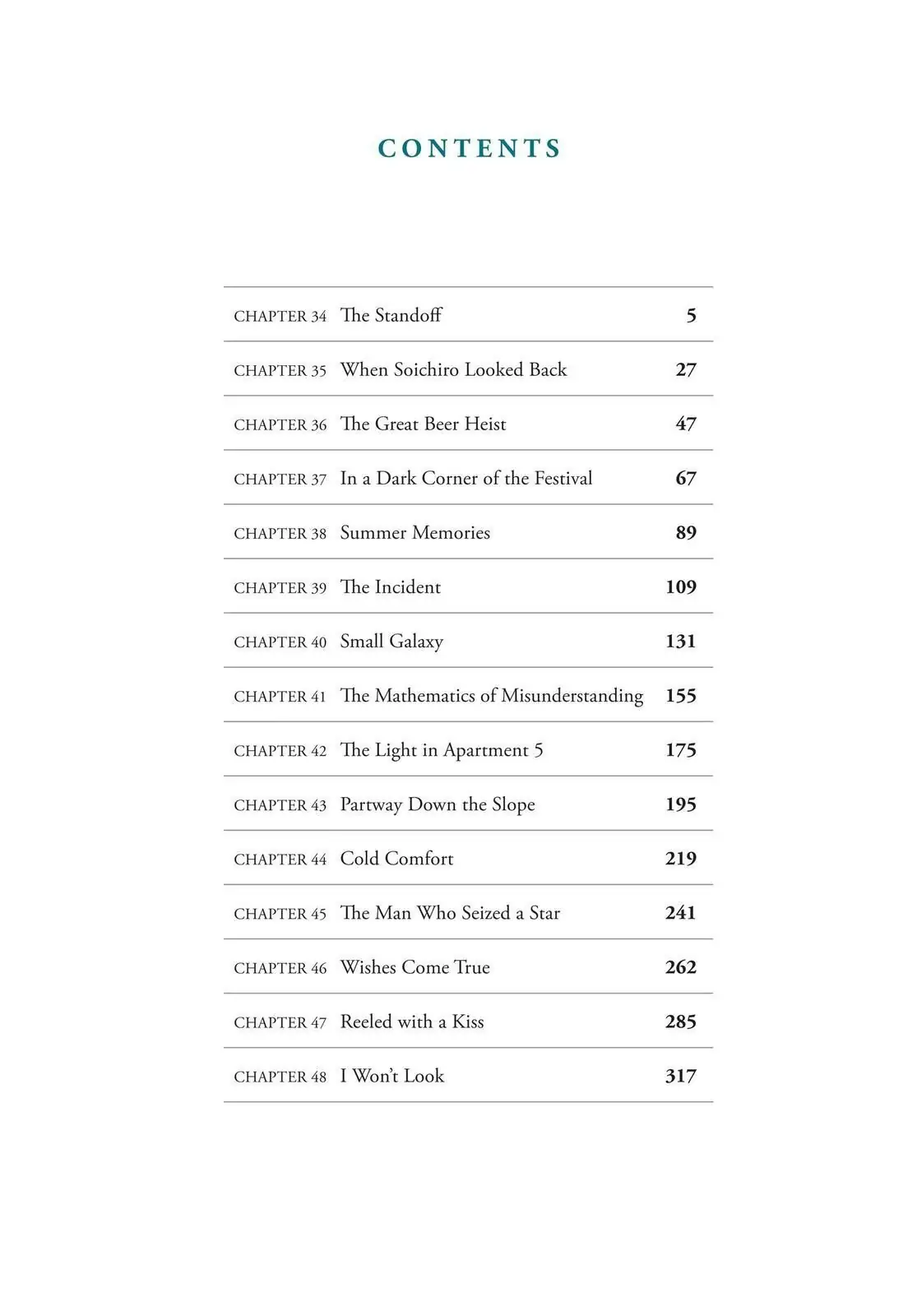Viewport: 917px width, 1316px height.
Task: Select When Soichiro Looked Back chapter
Action: point(468,369)
